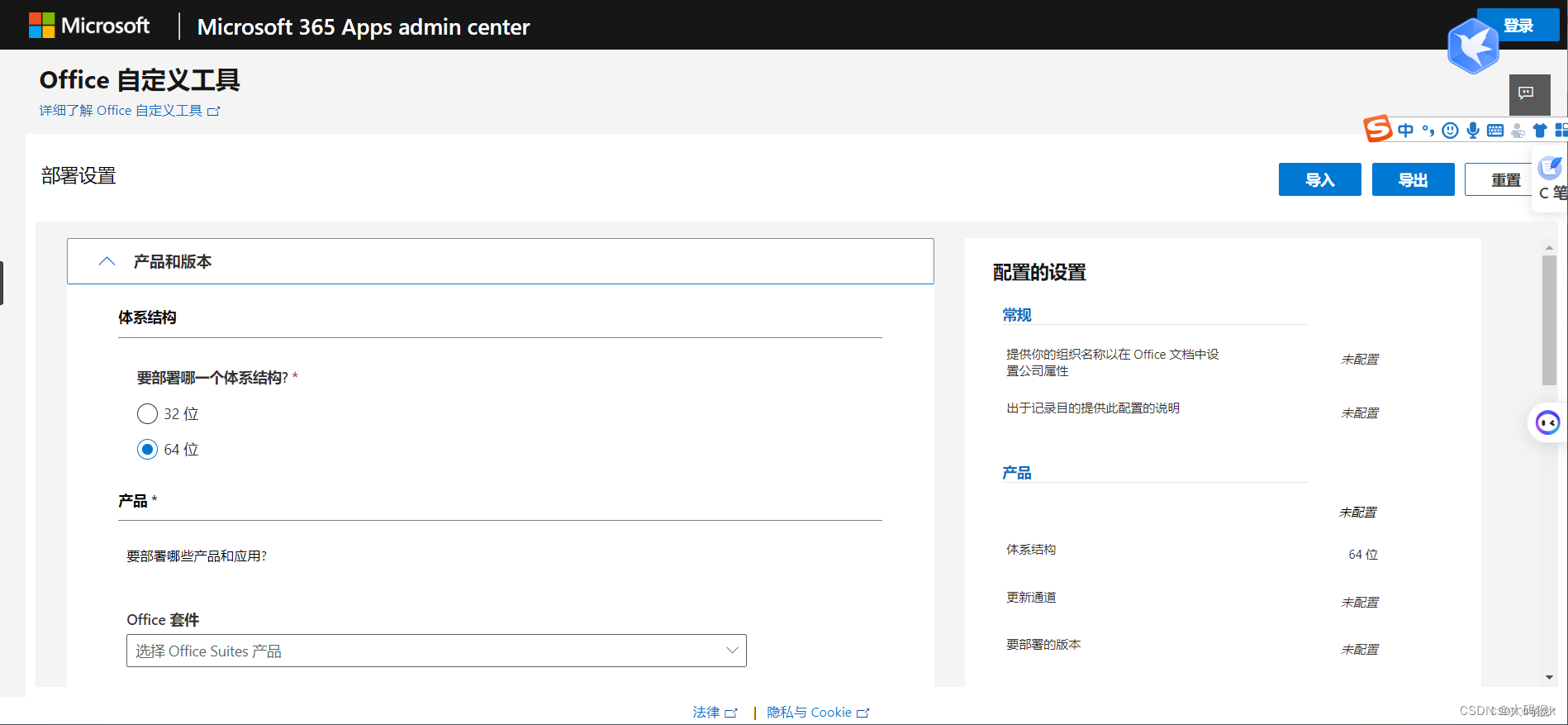
Task: Click the Sogou input method S icon
Action: (1377, 129)
